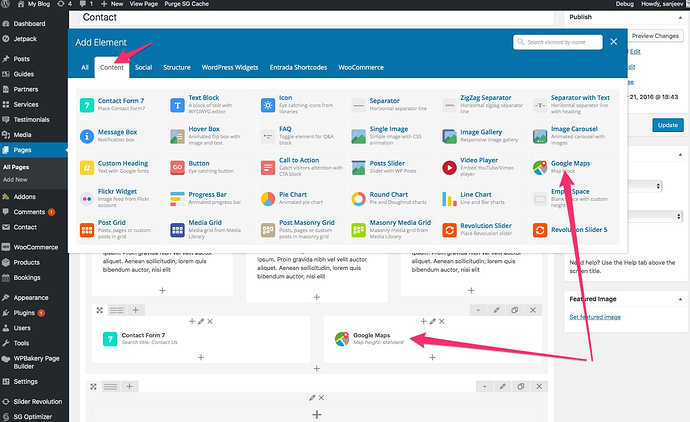Add the Round Chart element
The width and height of the screenshot is (690, 422).
coord(392,198)
